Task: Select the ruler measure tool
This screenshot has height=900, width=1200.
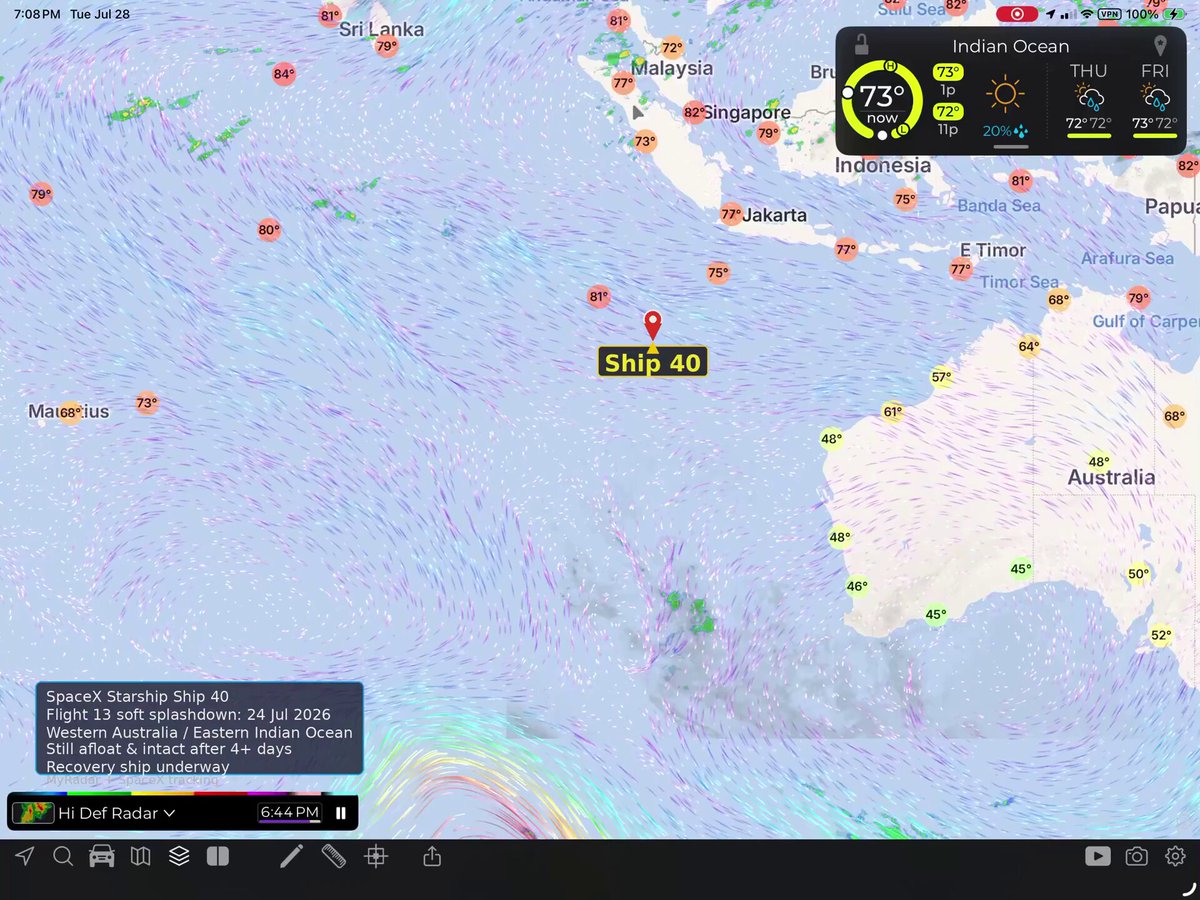Action: pyautogui.click(x=334, y=856)
